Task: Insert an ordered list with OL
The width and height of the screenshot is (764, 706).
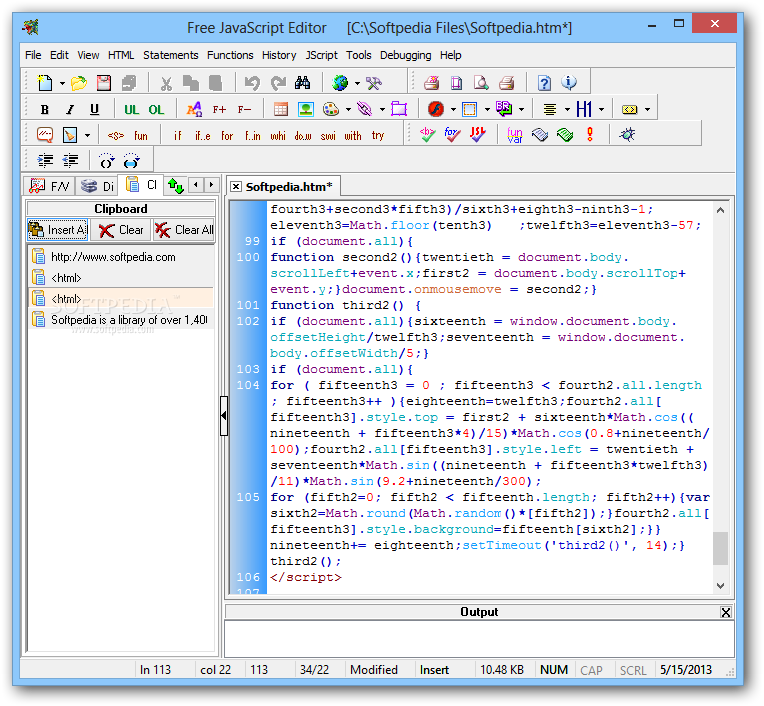Action: click(x=156, y=110)
